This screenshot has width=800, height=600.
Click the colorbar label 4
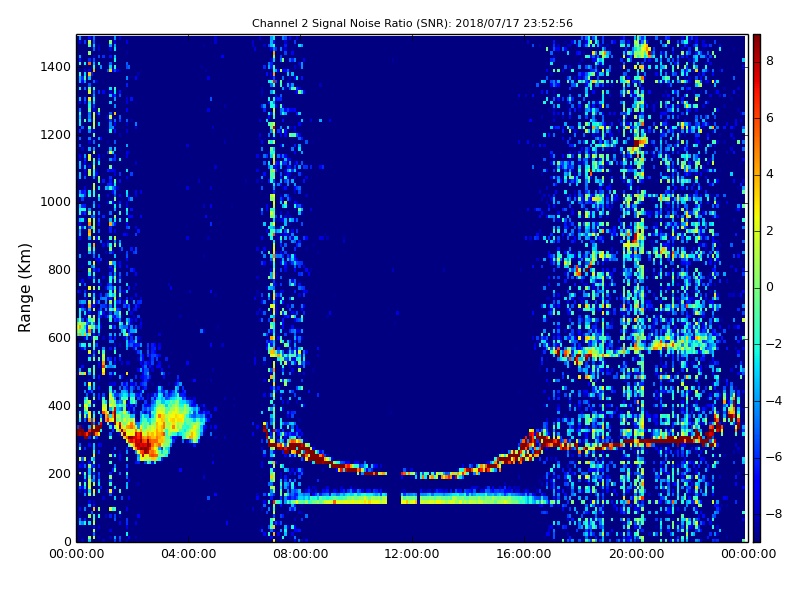[770, 174]
